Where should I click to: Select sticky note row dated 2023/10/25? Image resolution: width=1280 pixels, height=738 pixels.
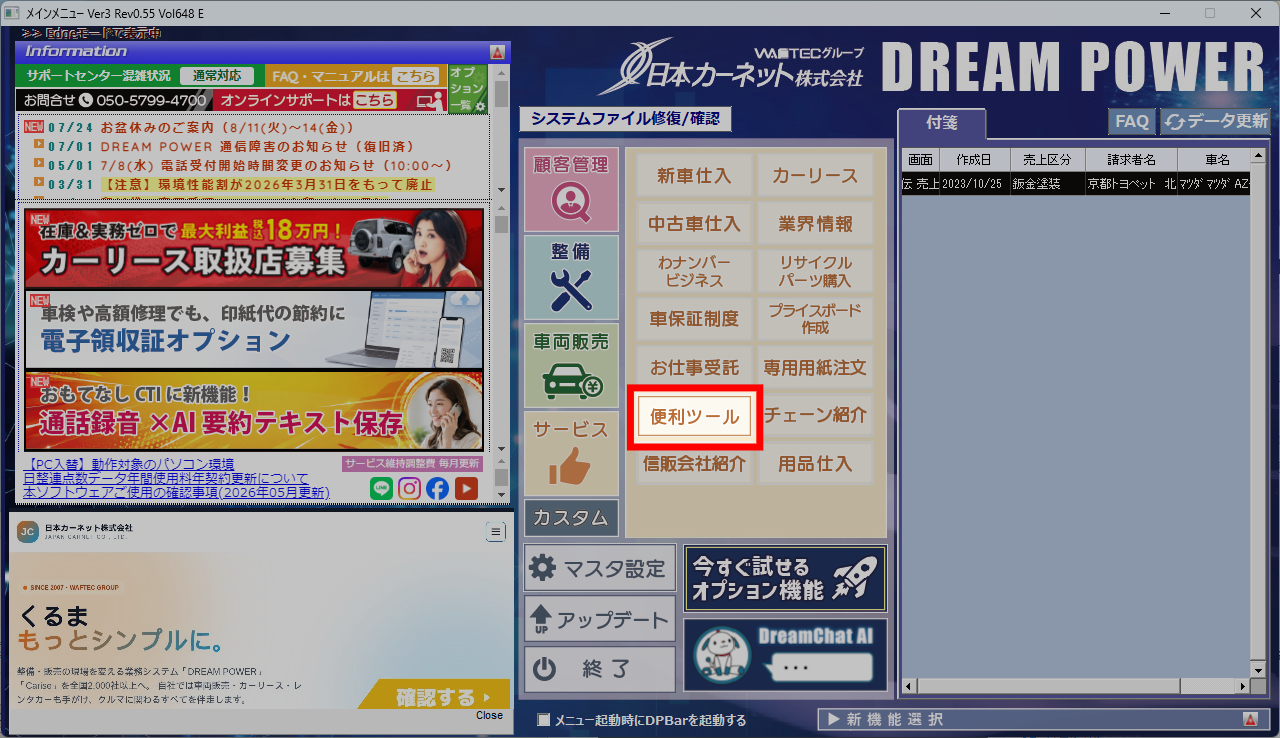pos(1075,184)
